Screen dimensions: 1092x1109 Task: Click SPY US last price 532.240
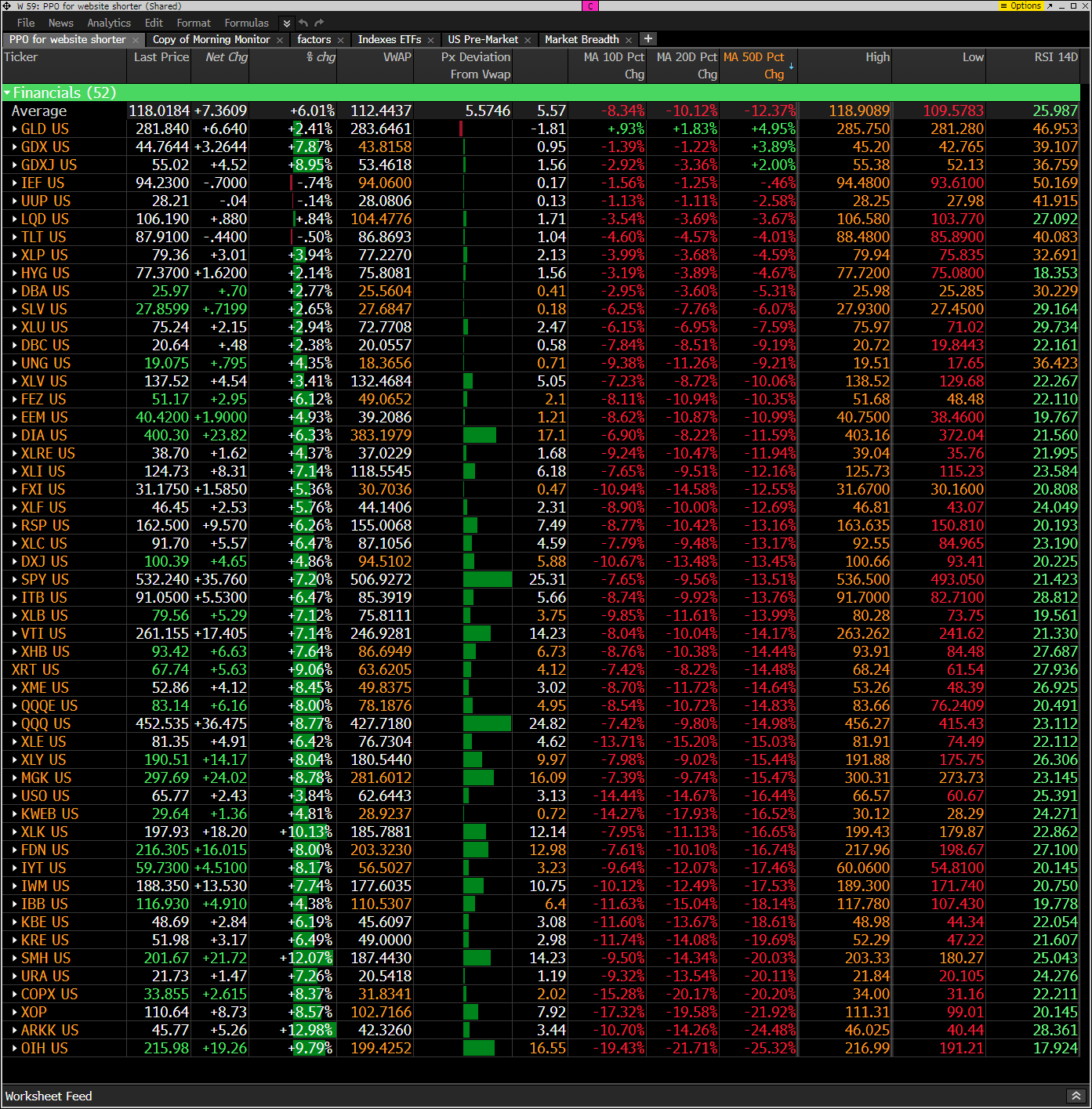162,580
